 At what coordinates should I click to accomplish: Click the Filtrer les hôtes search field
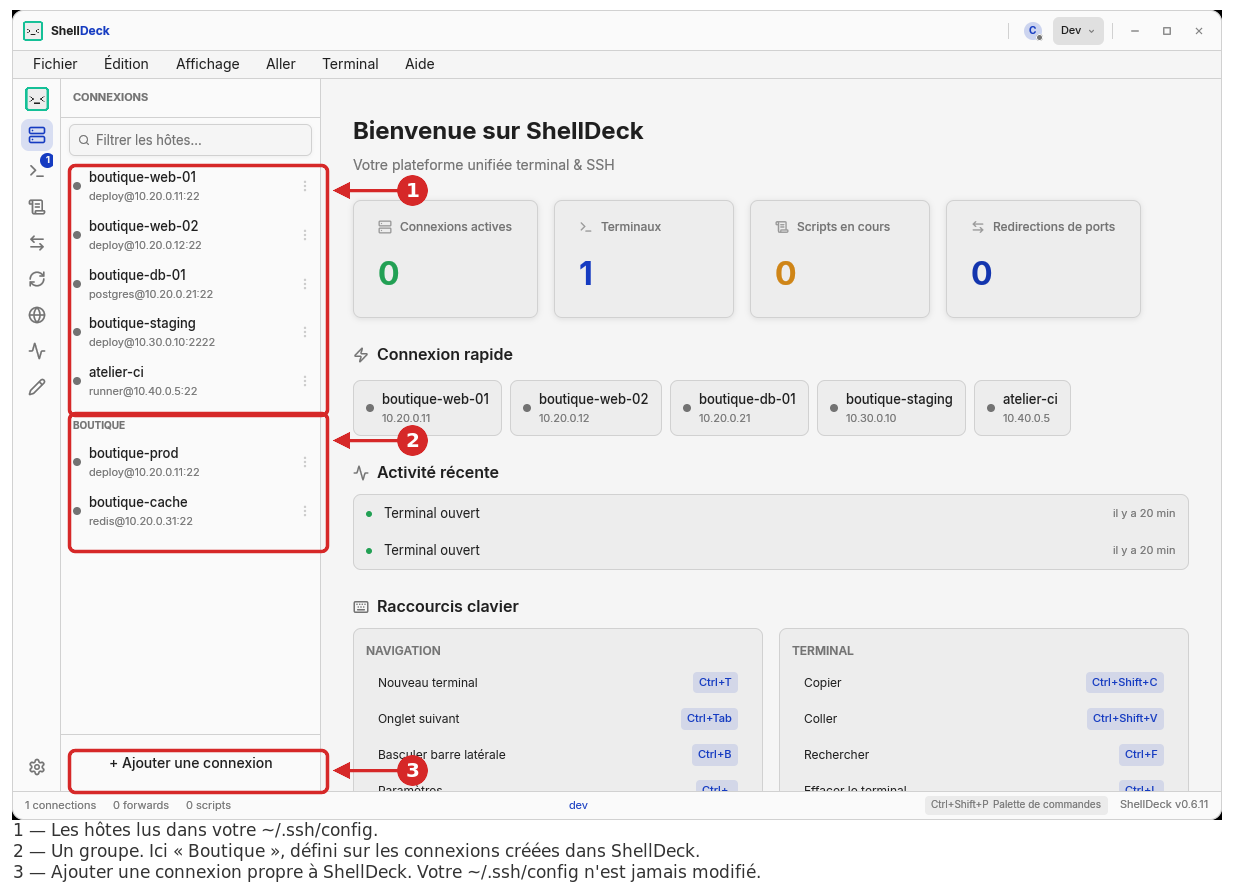pyautogui.click(x=190, y=140)
